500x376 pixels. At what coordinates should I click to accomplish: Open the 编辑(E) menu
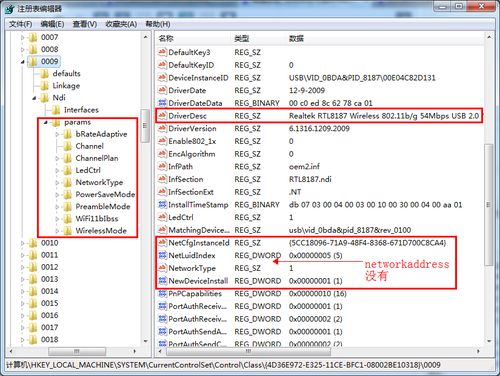point(52,24)
